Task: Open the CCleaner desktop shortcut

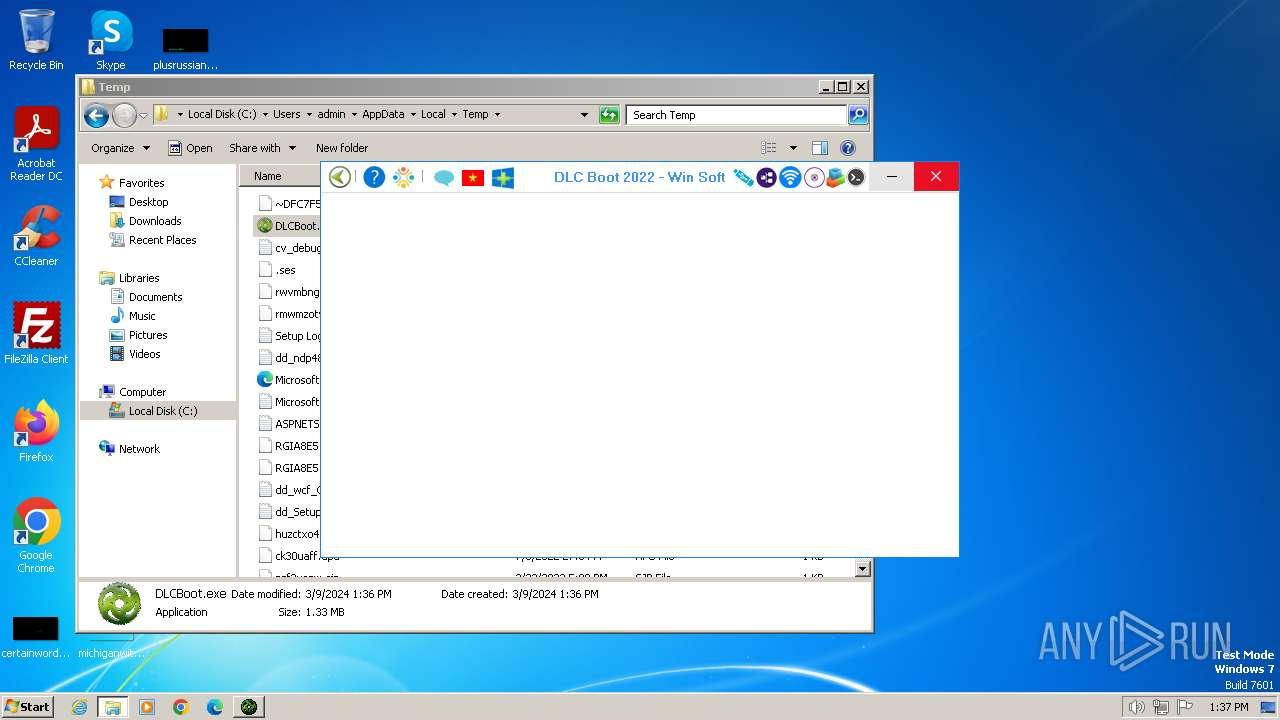Action: [36, 236]
